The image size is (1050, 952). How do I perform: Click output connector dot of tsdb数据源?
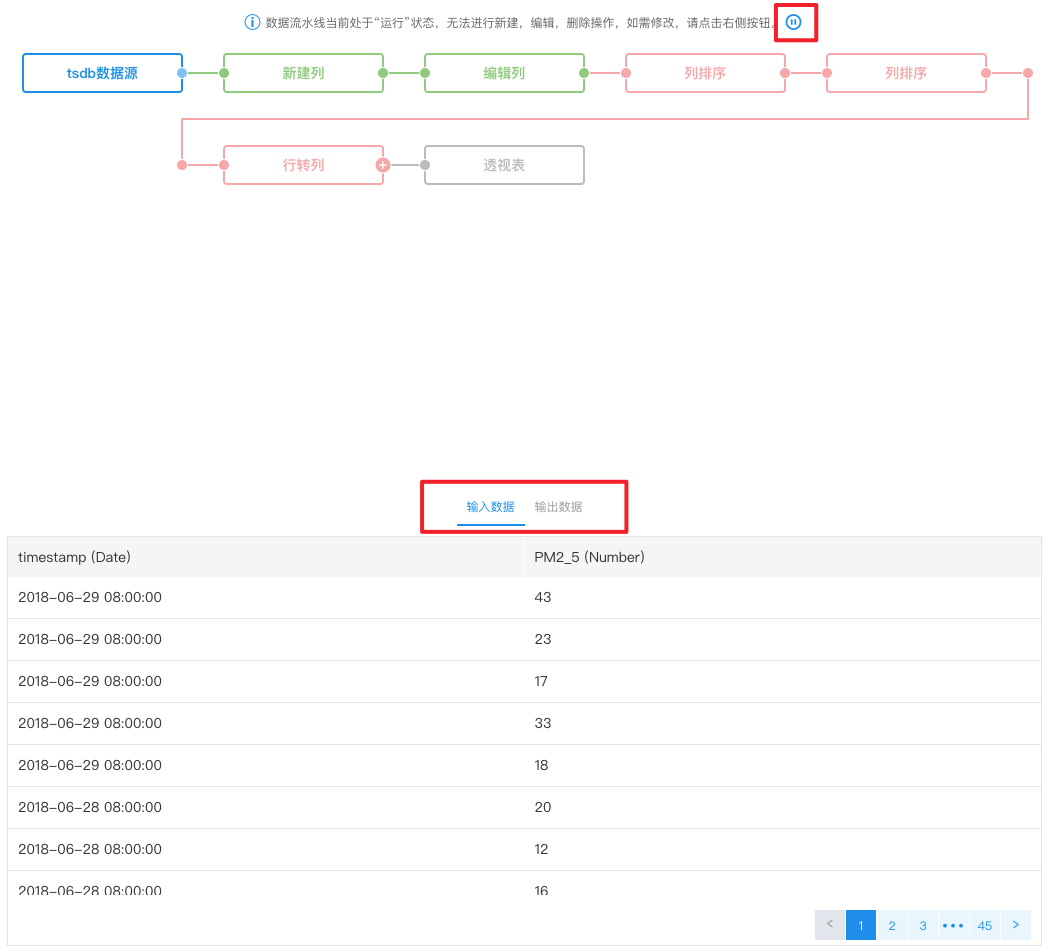[x=181, y=73]
